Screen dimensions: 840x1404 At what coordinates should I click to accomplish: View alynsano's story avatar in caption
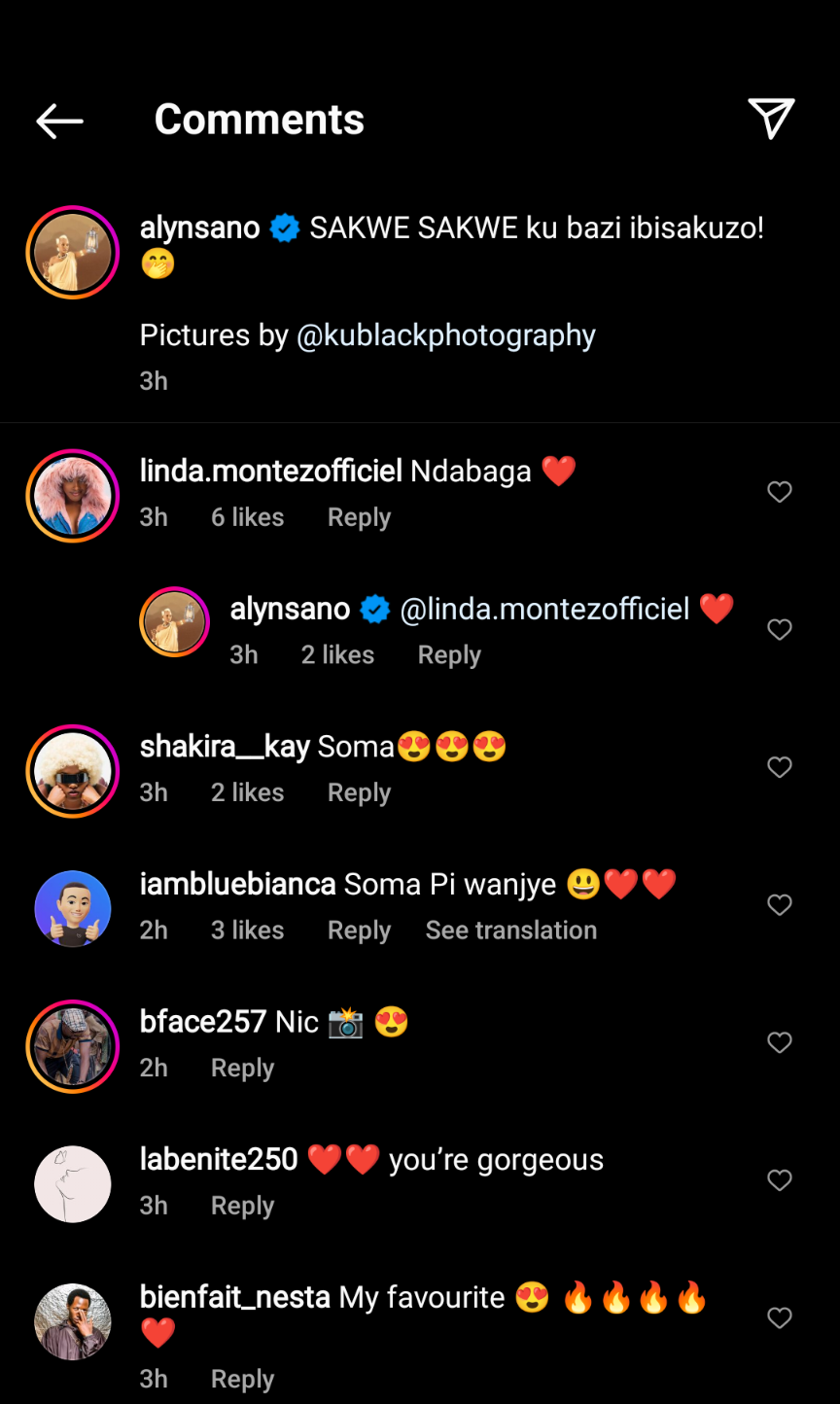click(73, 252)
